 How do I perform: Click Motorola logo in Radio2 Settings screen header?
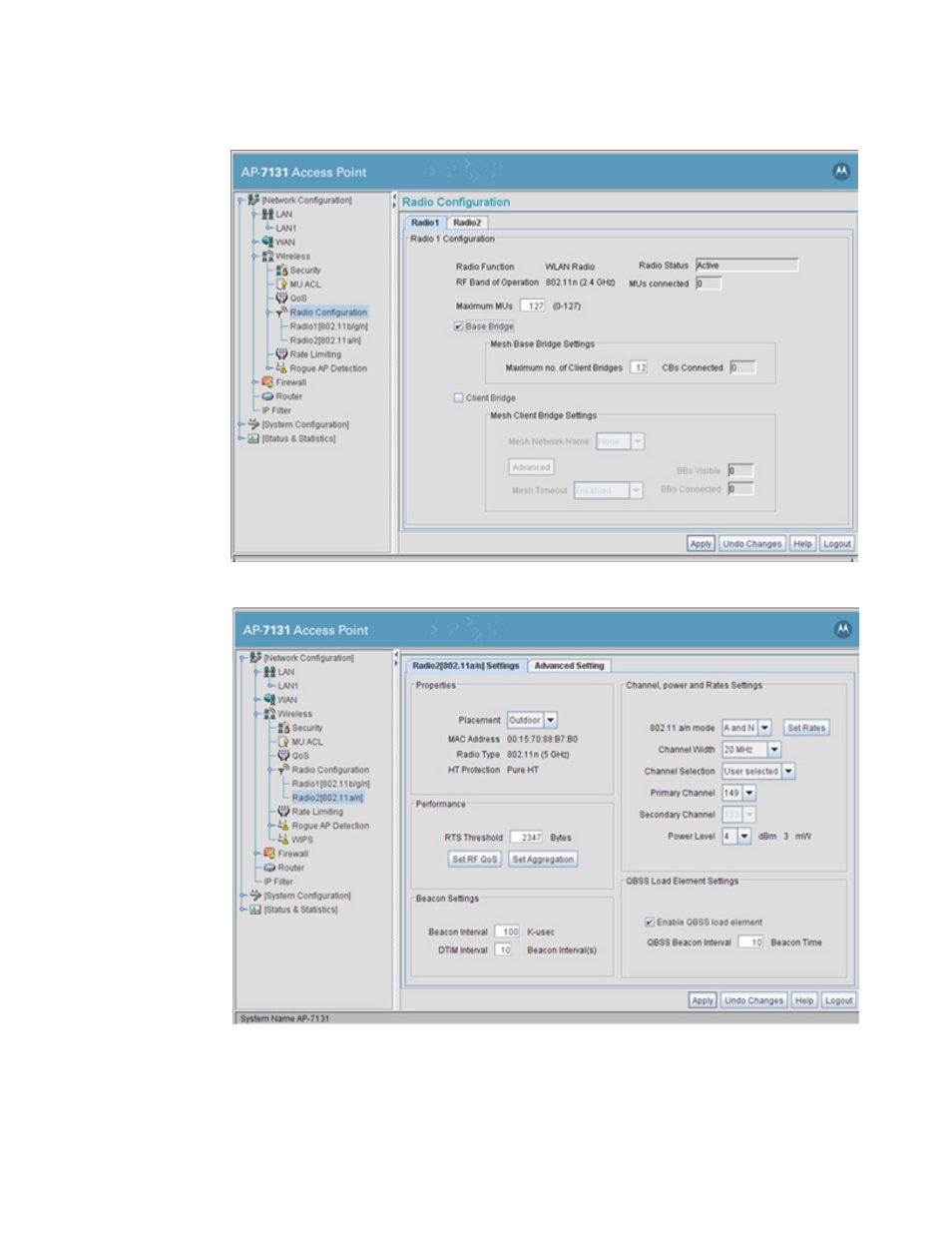(843, 629)
